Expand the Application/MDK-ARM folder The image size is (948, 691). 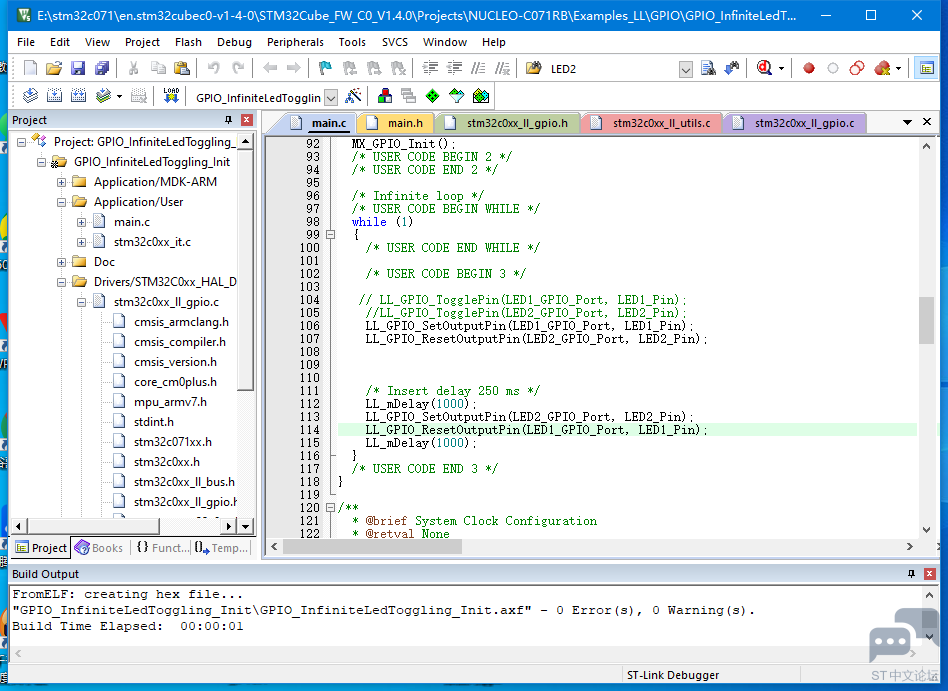tap(61, 182)
